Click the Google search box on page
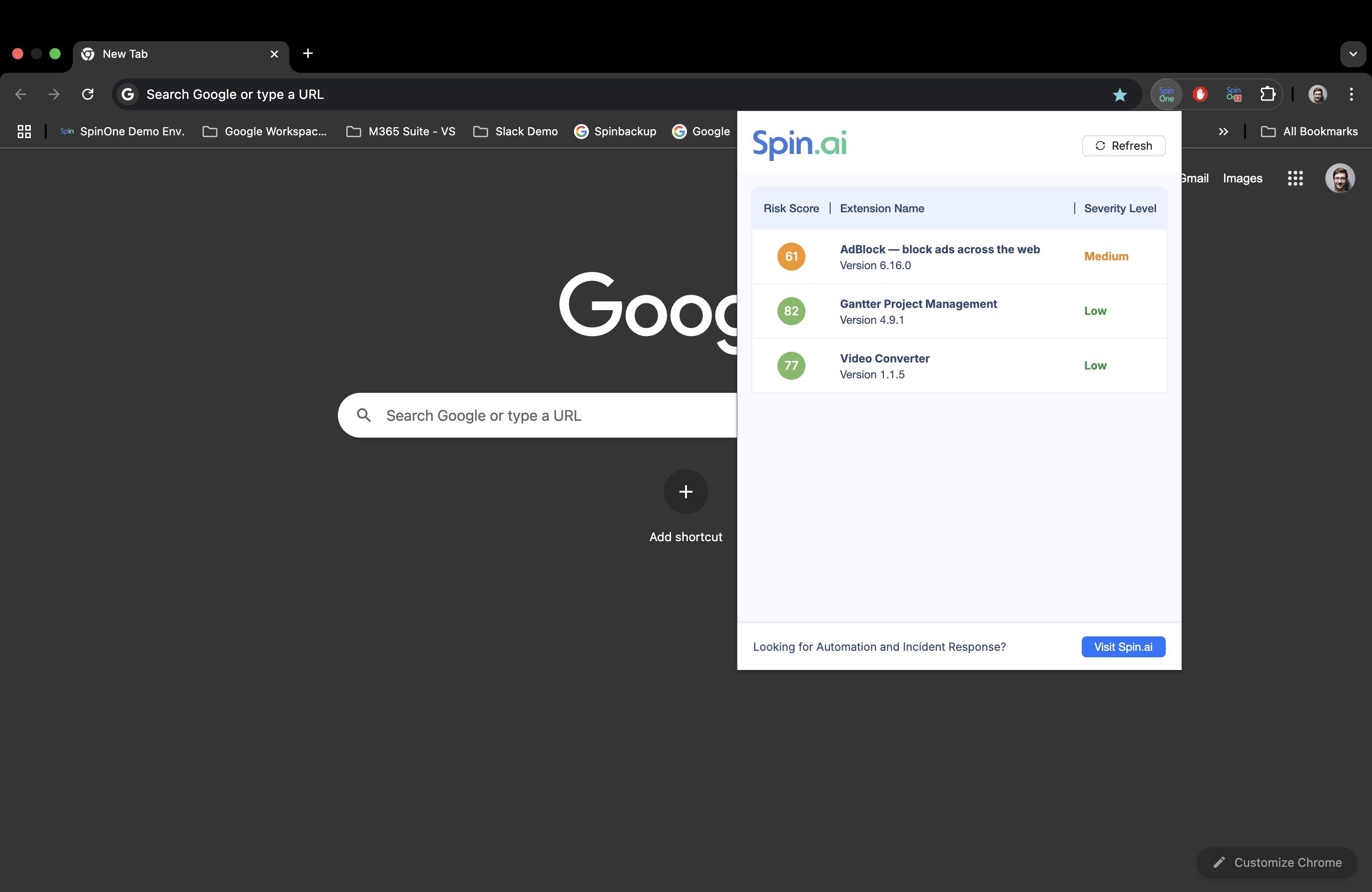Image resolution: width=1372 pixels, height=892 pixels. point(536,416)
